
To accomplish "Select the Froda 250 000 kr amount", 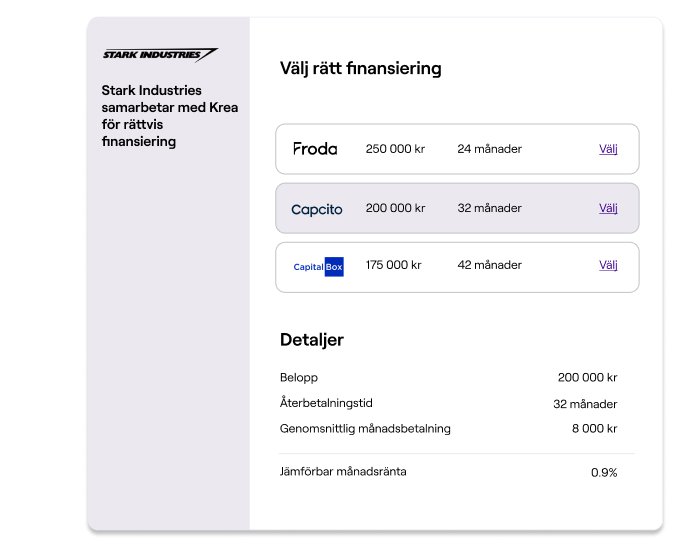I will click(395, 149).
